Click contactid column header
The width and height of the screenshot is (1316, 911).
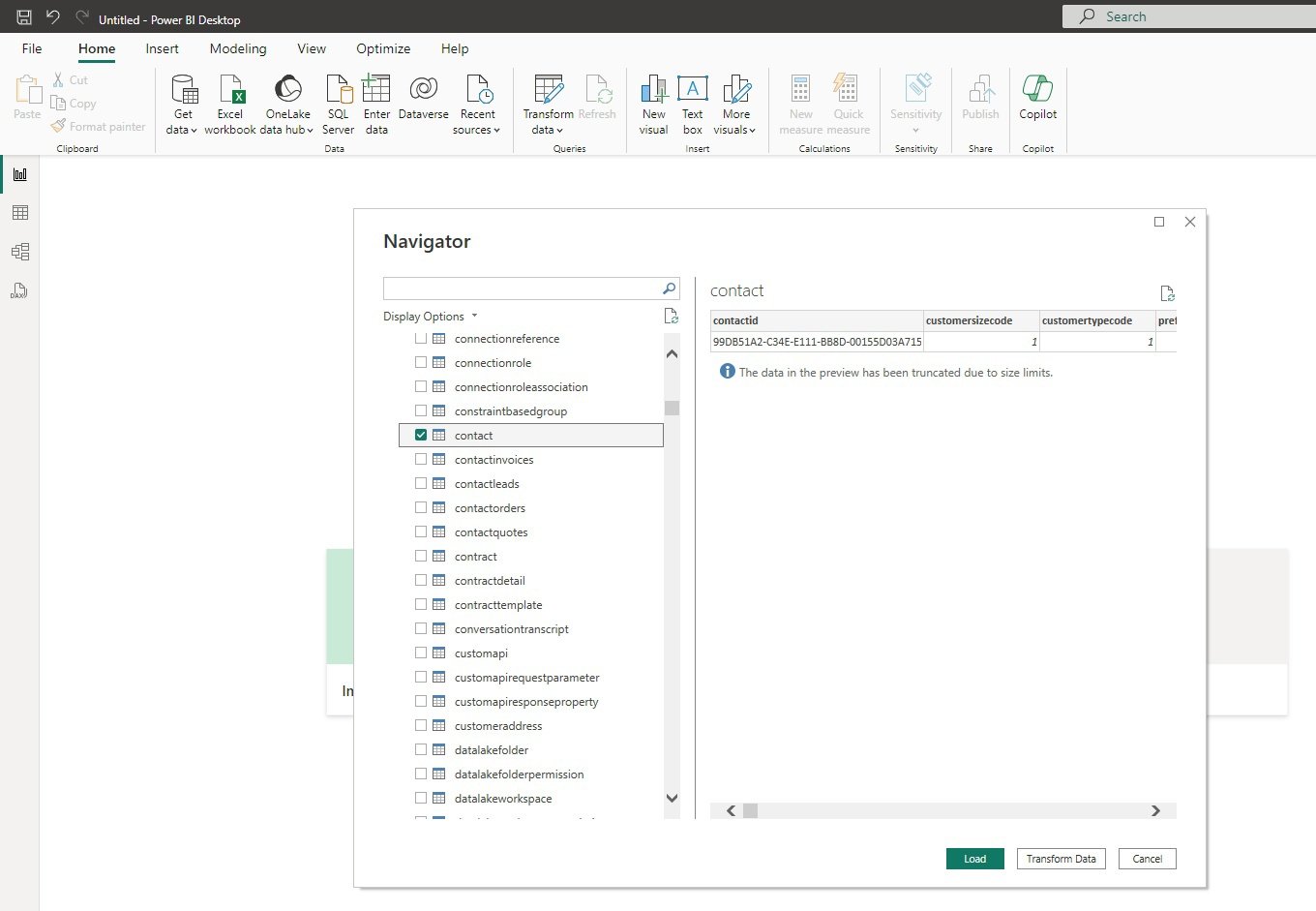pos(817,320)
